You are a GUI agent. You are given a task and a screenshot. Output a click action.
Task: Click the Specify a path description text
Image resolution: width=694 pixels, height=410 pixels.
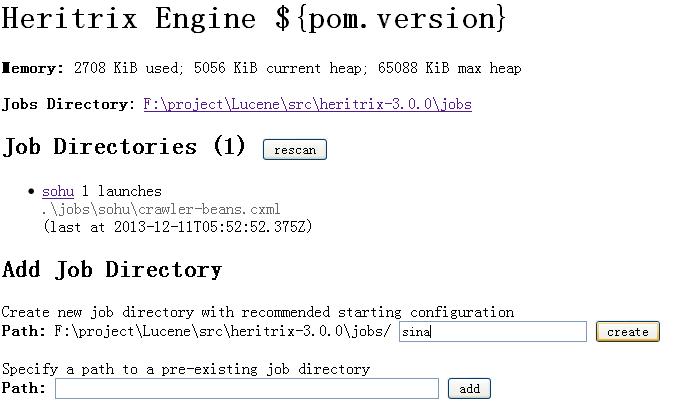coord(186,369)
